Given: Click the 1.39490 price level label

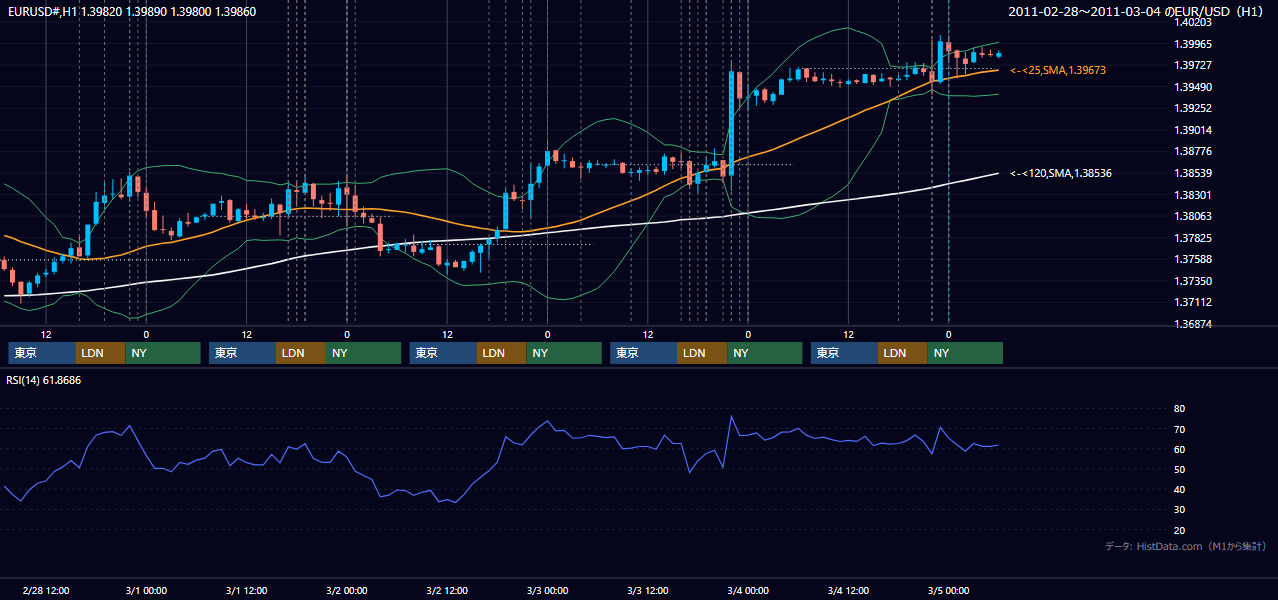Looking at the screenshot, I should click(1193, 87).
